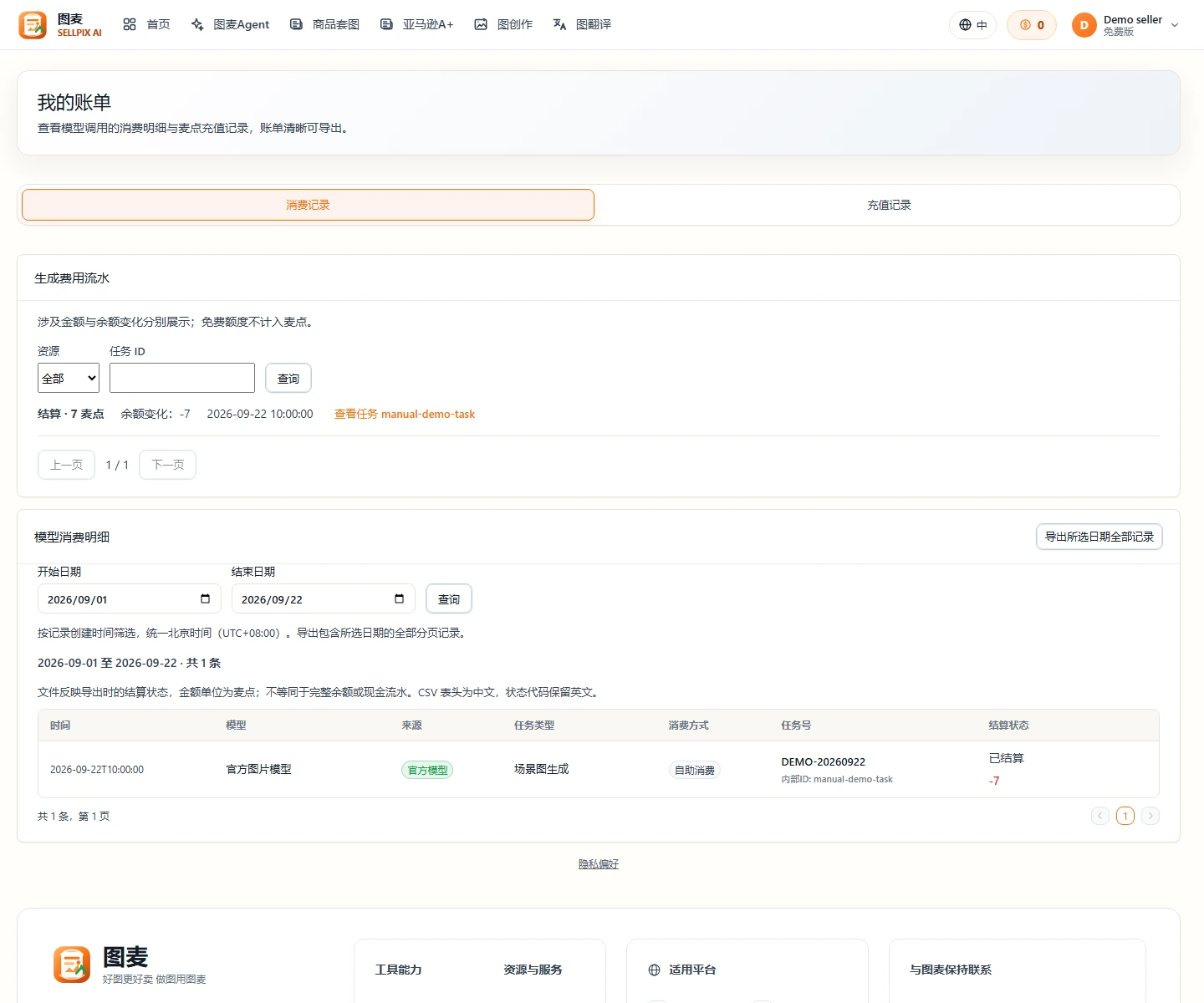Click the 结束日期 date field
This screenshot has width=1204, height=1003.
click(x=324, y=598)
